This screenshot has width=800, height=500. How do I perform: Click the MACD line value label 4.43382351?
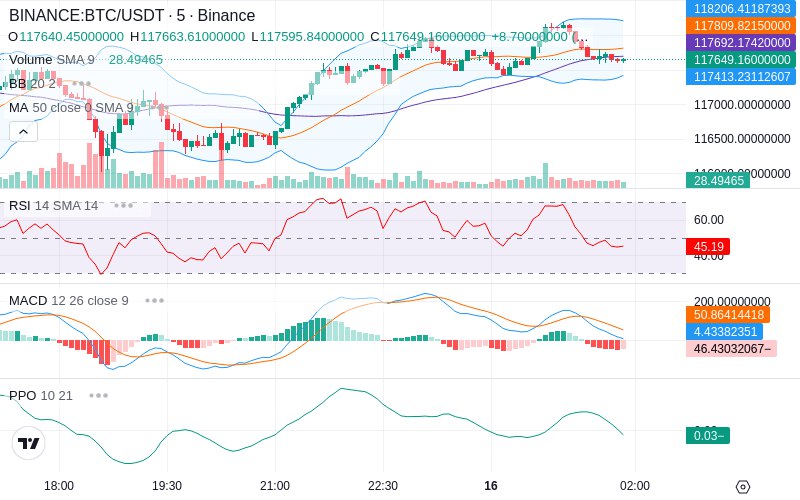pos(724,332)
